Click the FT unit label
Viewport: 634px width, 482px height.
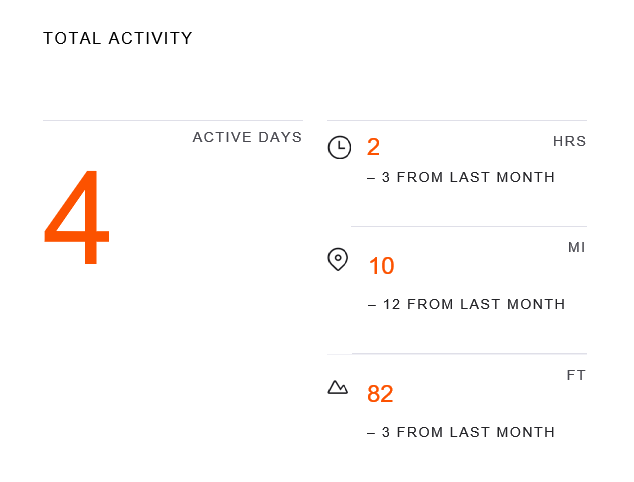pyautogui.click(x=576, y=375)
